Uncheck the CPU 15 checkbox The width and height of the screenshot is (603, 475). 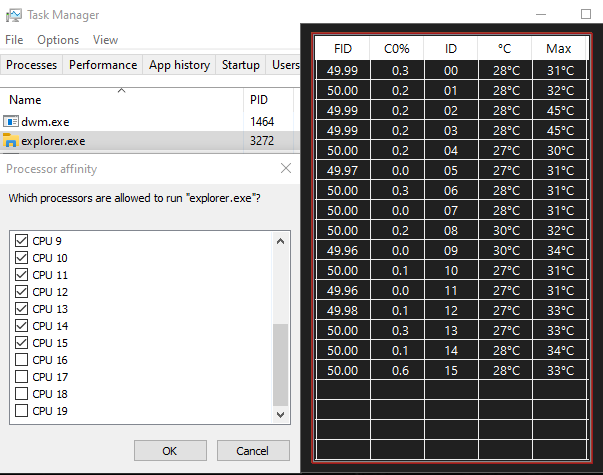coord(22,343)
